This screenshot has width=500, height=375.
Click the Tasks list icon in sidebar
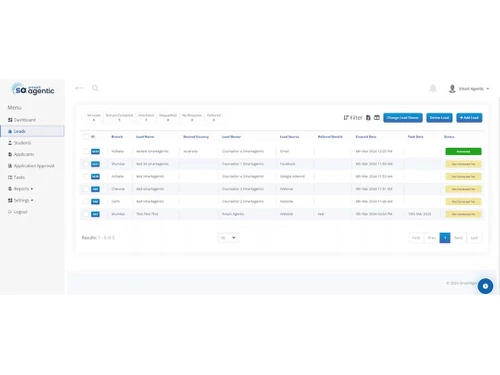point(10,177)
